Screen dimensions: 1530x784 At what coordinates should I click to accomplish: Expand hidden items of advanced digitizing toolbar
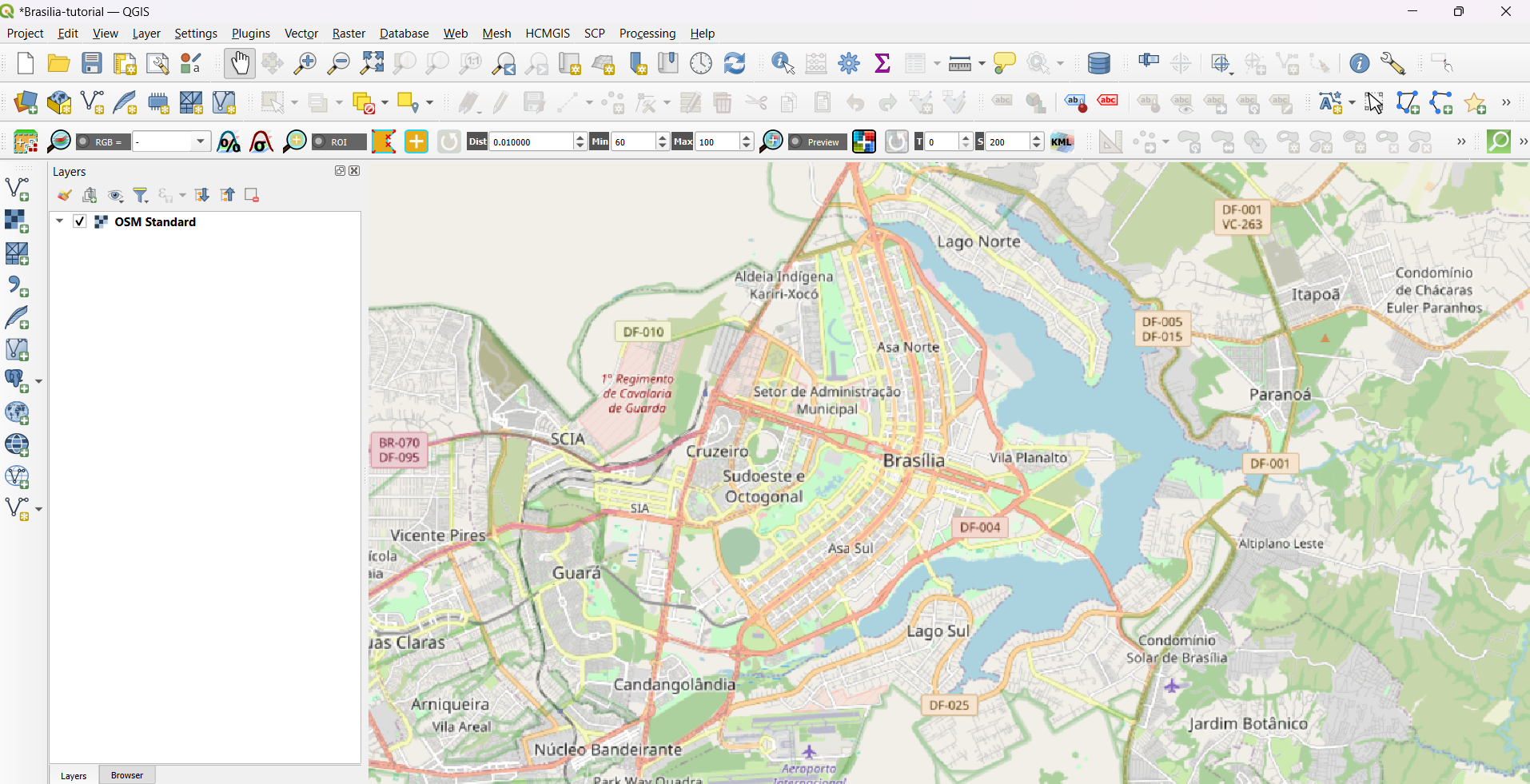(1461, 141)
